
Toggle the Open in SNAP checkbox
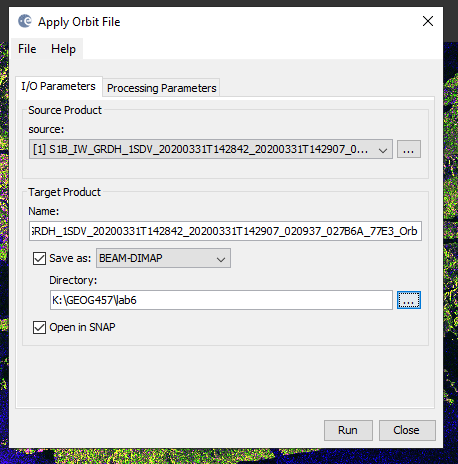pyautogui.click(x=39, y=327)
